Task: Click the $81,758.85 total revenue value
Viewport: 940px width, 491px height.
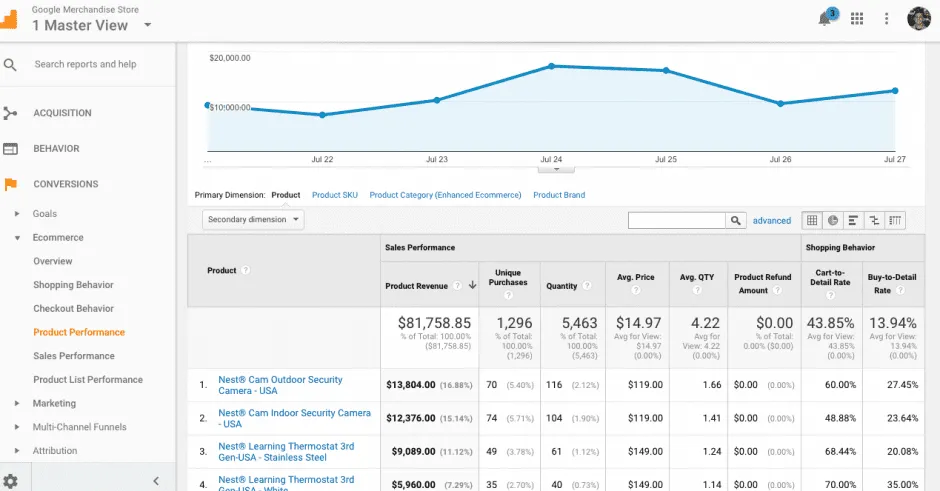Action: [x=435, y=323]
